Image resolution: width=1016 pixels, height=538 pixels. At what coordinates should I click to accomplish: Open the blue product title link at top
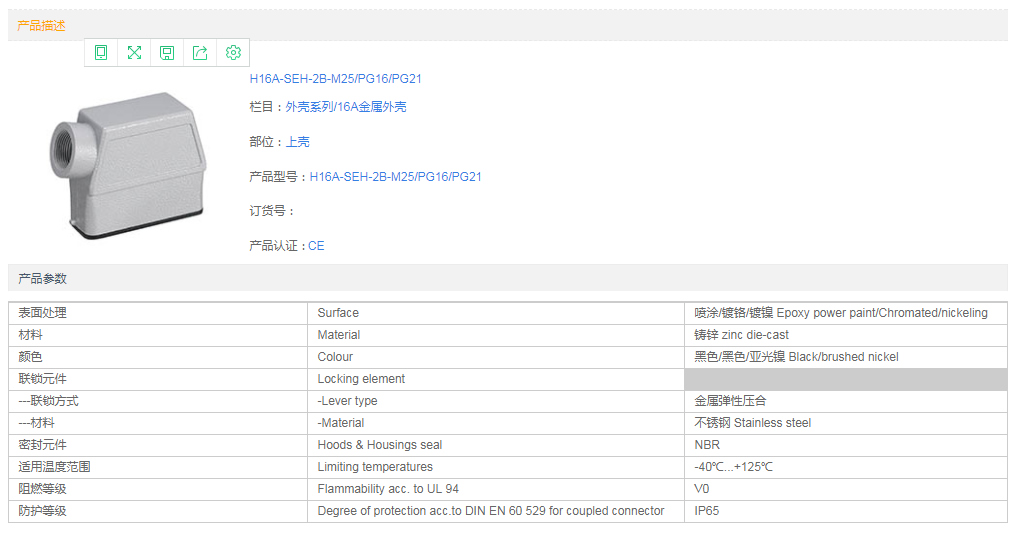(x=335, y=79)
